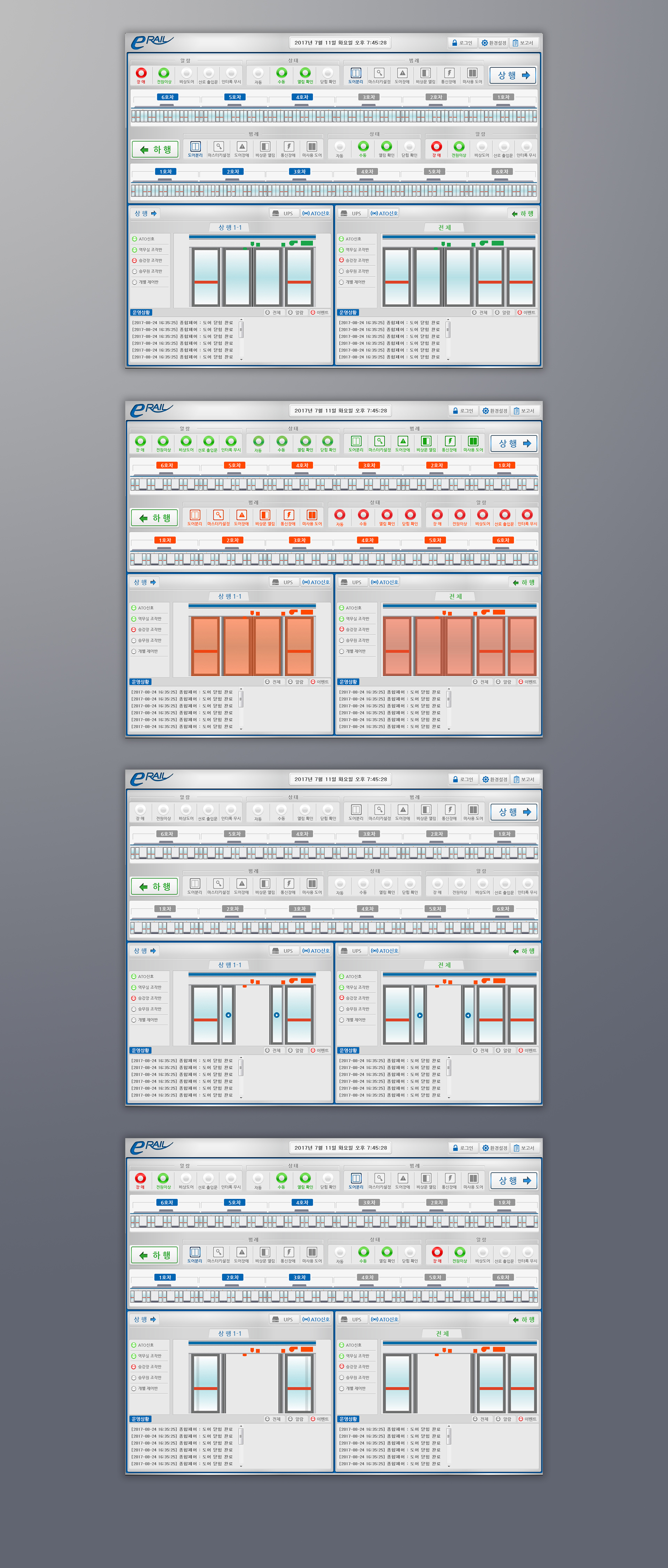Open 환경설정 in second screen

tap(495, 411)
